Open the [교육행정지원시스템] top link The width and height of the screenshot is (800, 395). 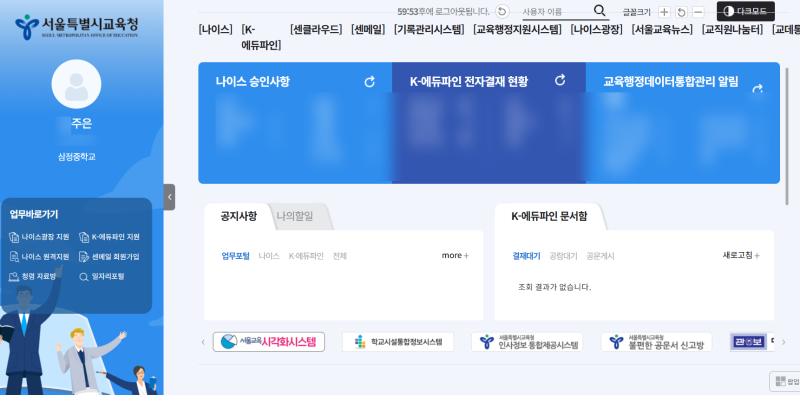(x=517, y=30)
